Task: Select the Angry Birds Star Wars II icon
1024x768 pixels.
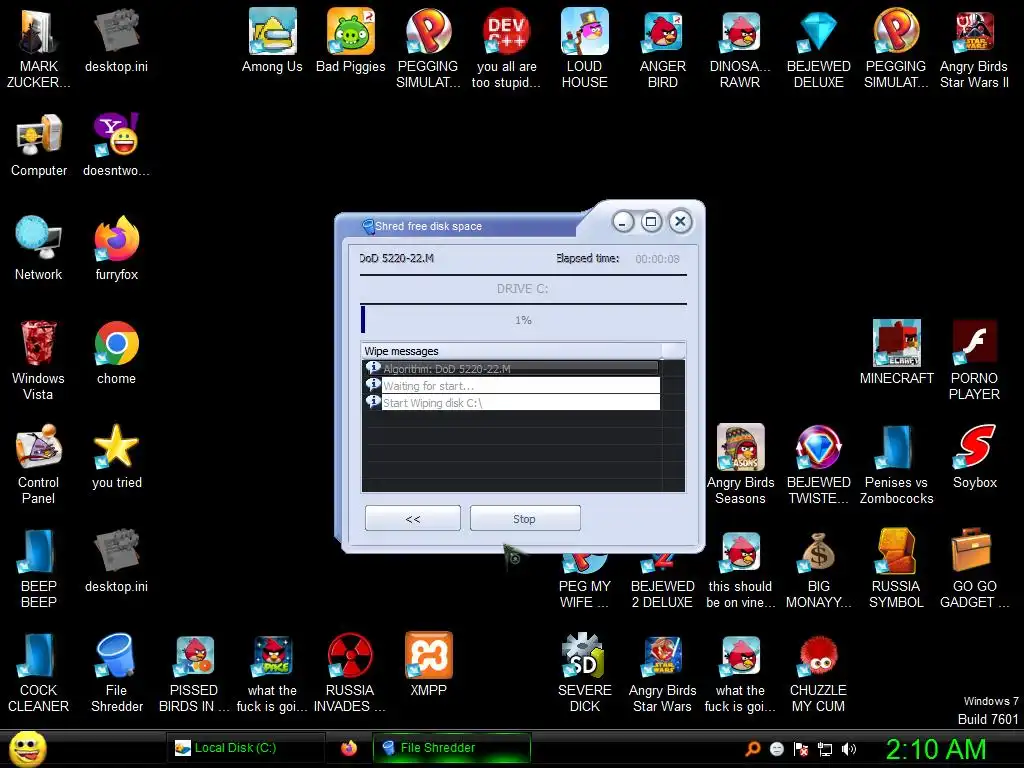Action: point(974,48)
